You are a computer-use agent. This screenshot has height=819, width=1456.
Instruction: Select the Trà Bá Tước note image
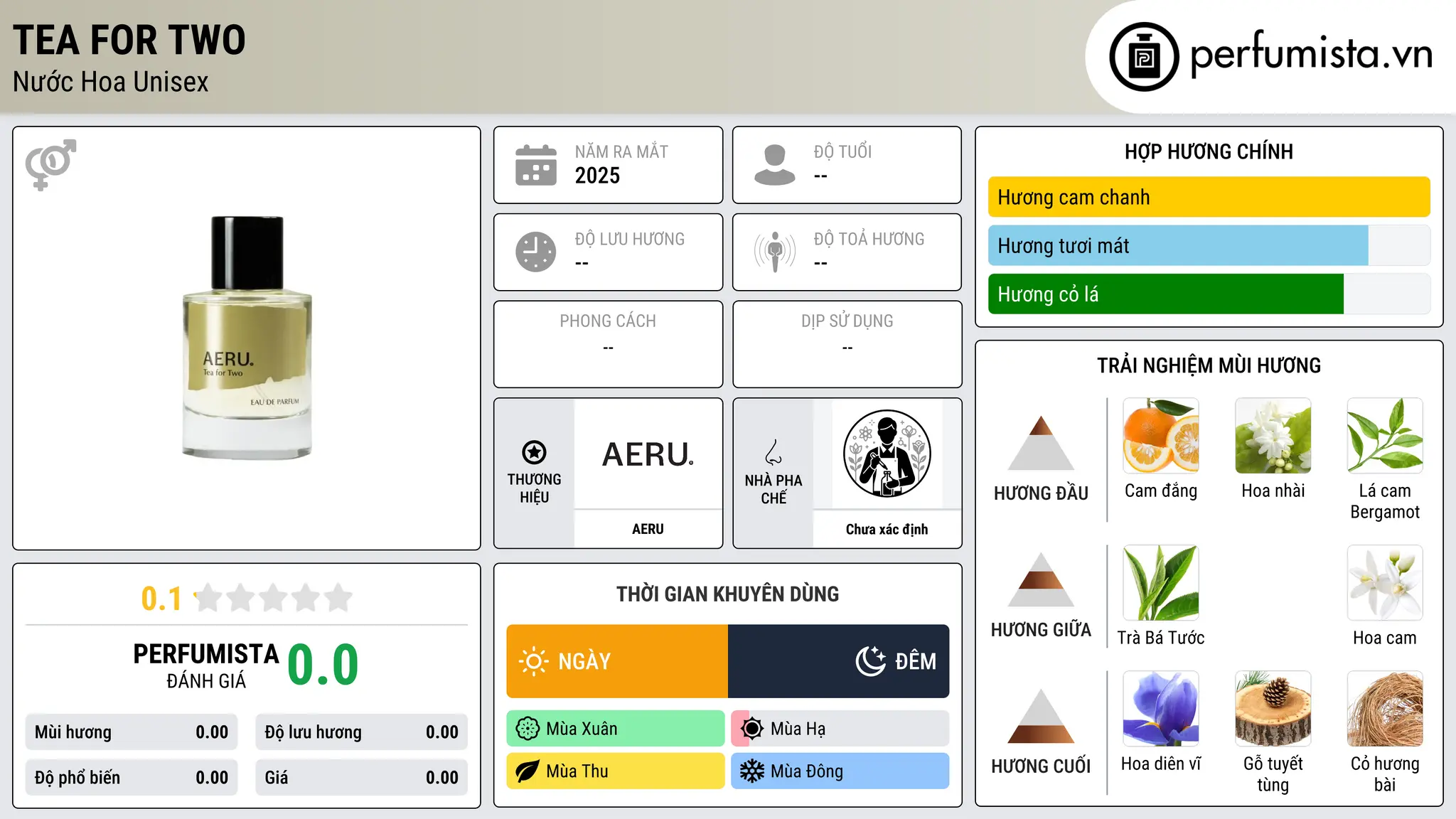1161,583
